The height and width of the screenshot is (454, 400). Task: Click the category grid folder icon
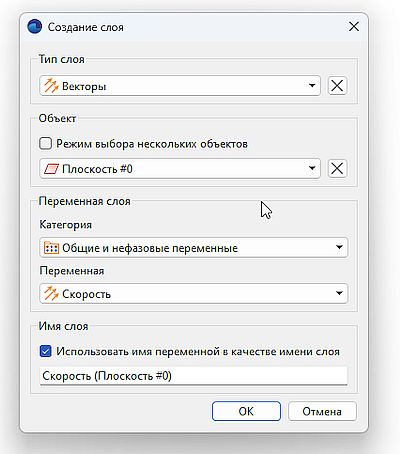[51, 248]
